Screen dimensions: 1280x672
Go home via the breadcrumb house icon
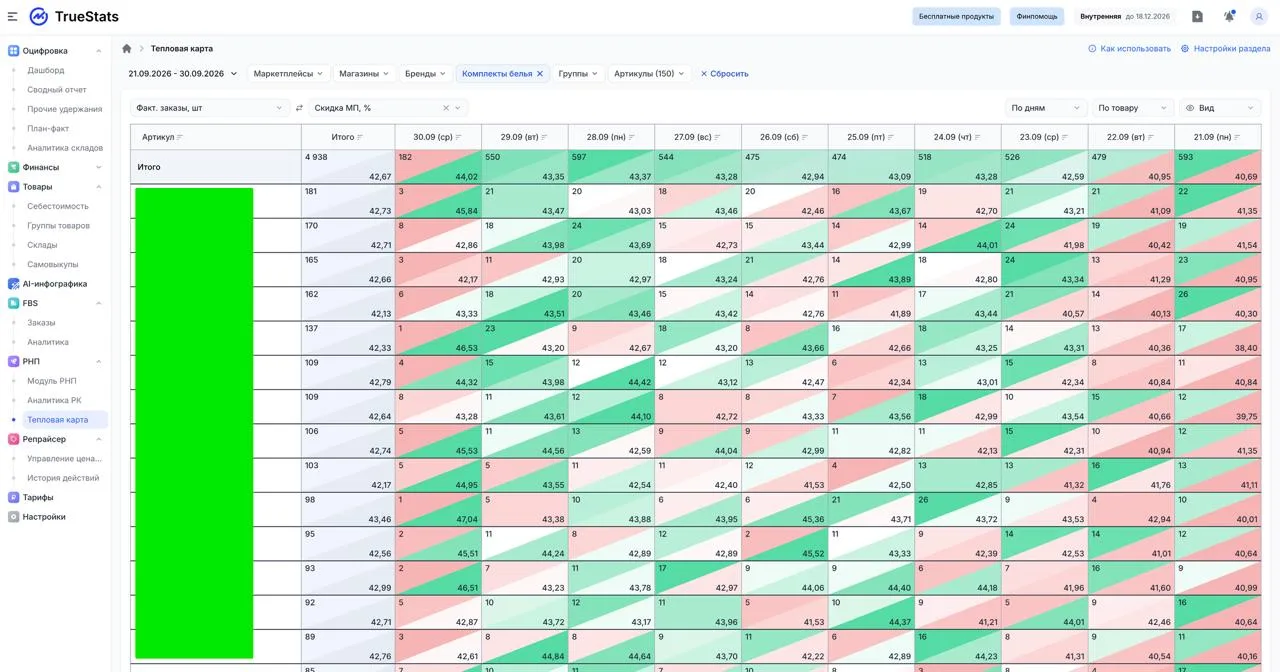(x=127, y=48)
